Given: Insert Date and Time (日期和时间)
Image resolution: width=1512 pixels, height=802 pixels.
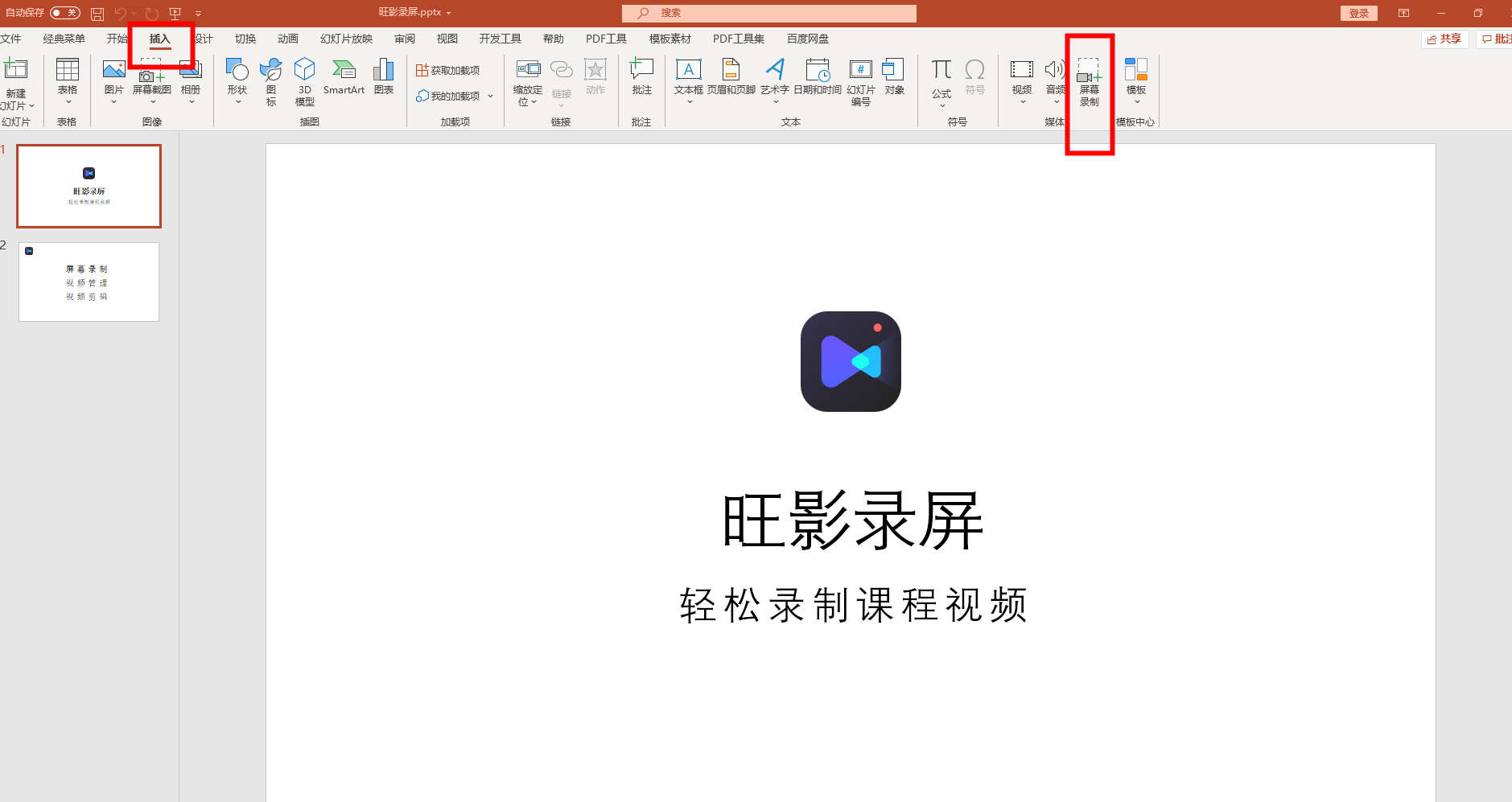Looking at the screenshot, I should (818, 77).
